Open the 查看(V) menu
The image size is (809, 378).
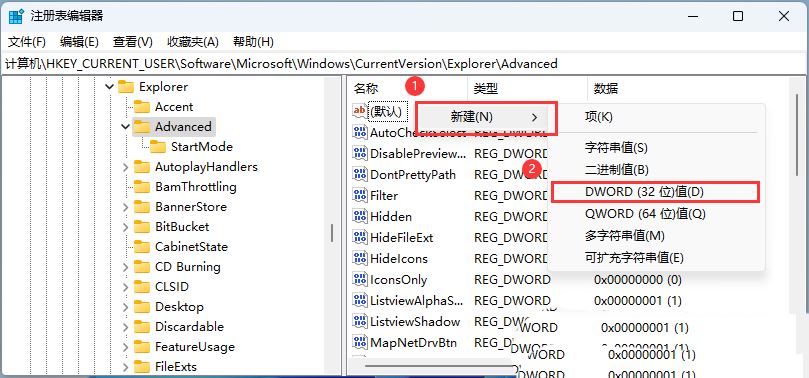pyautogui.click(x=133, y=42)
